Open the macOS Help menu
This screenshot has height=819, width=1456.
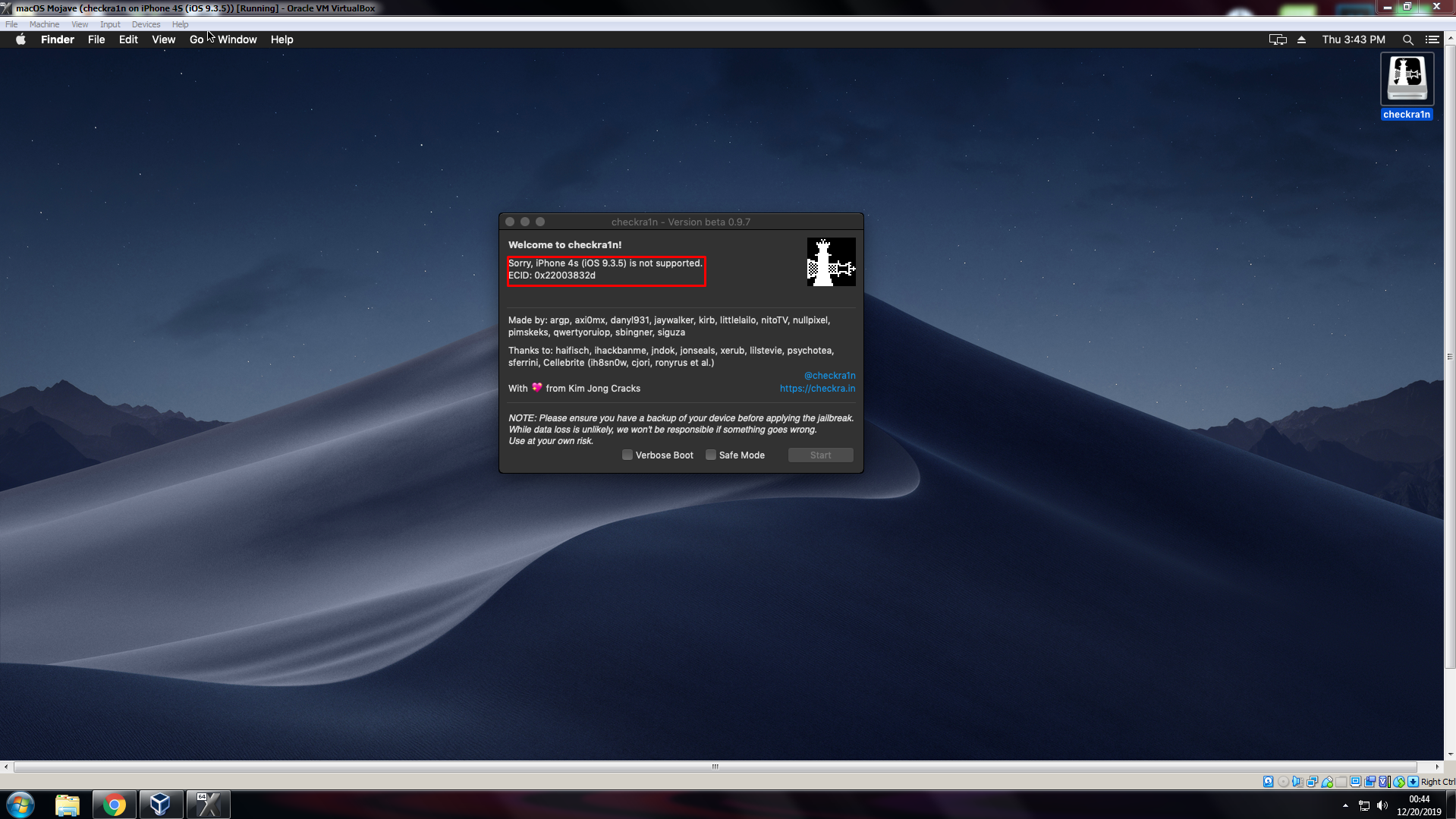tap(281, 39)
